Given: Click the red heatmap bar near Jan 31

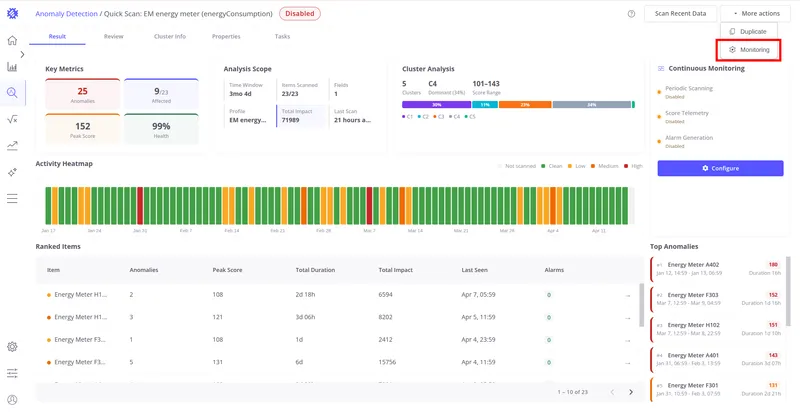Looking at the screenshot, I should [x=140, y=205].
